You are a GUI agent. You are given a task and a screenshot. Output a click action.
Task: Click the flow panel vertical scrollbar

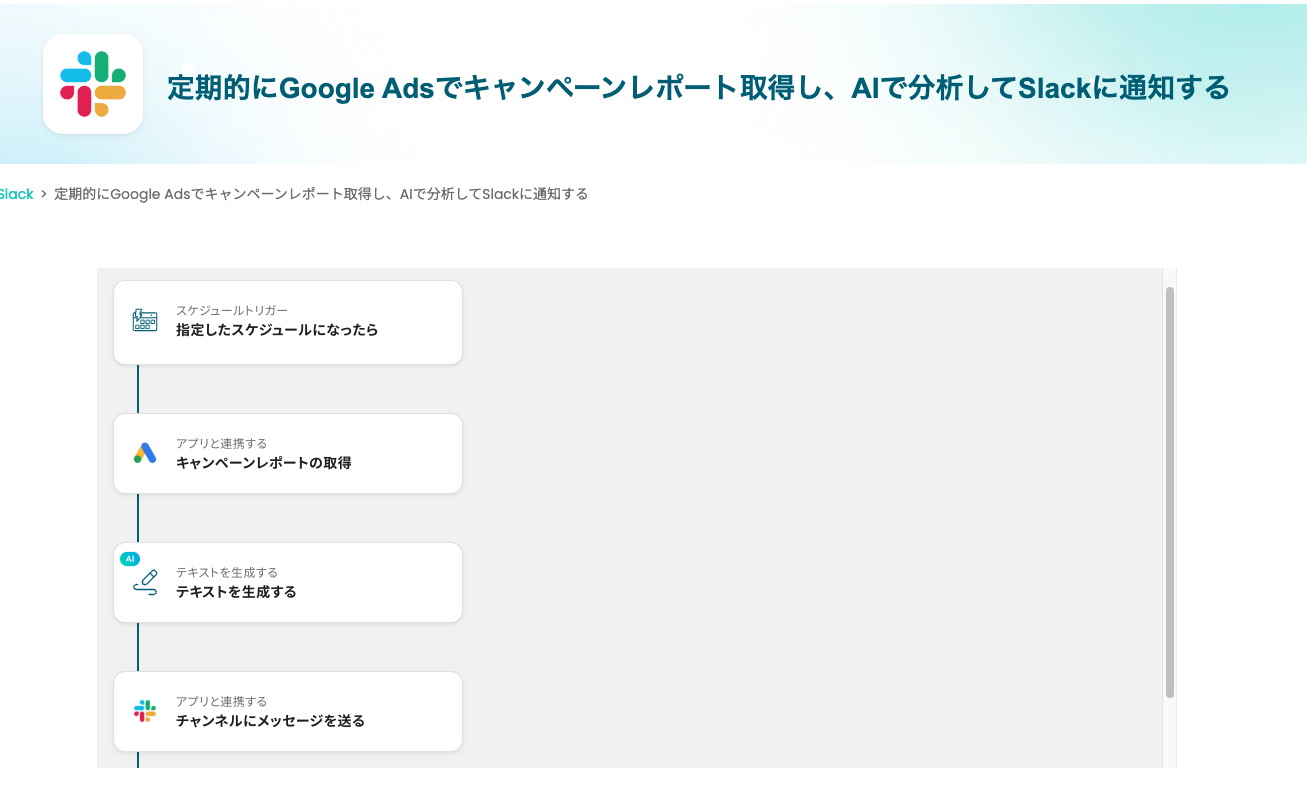coord(1170,490)
